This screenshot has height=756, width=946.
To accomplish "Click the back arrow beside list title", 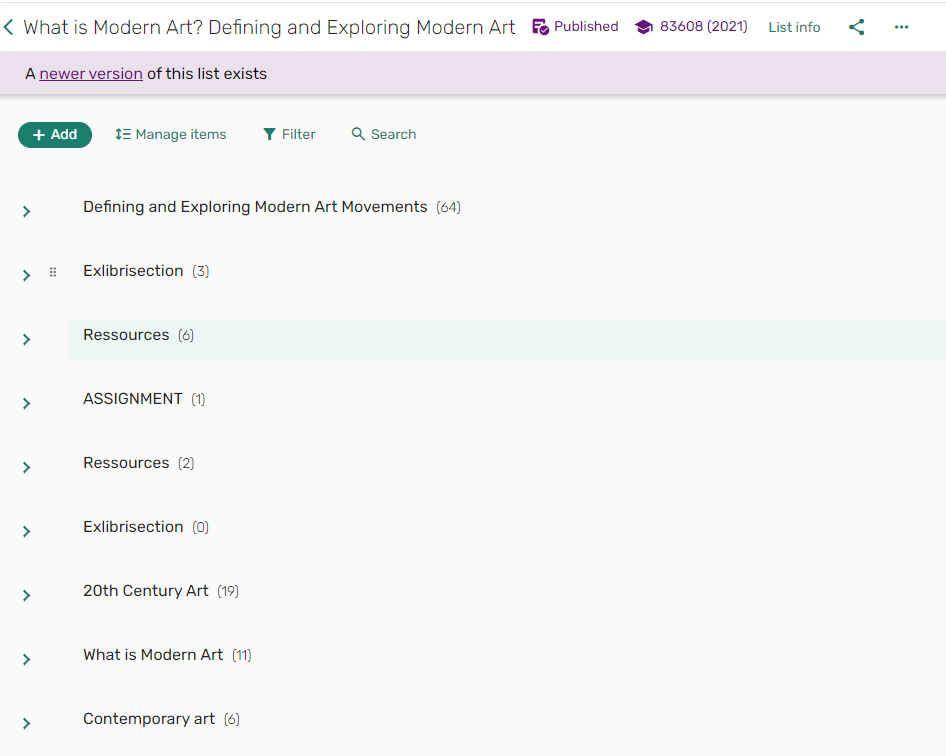I will 9,27.
